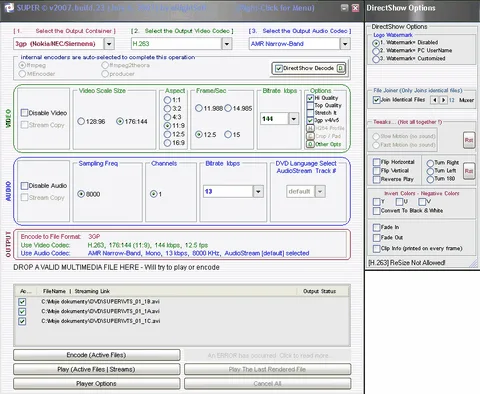Click the error occurred message link
Screen dimensions: 480x394
[269, 356]
